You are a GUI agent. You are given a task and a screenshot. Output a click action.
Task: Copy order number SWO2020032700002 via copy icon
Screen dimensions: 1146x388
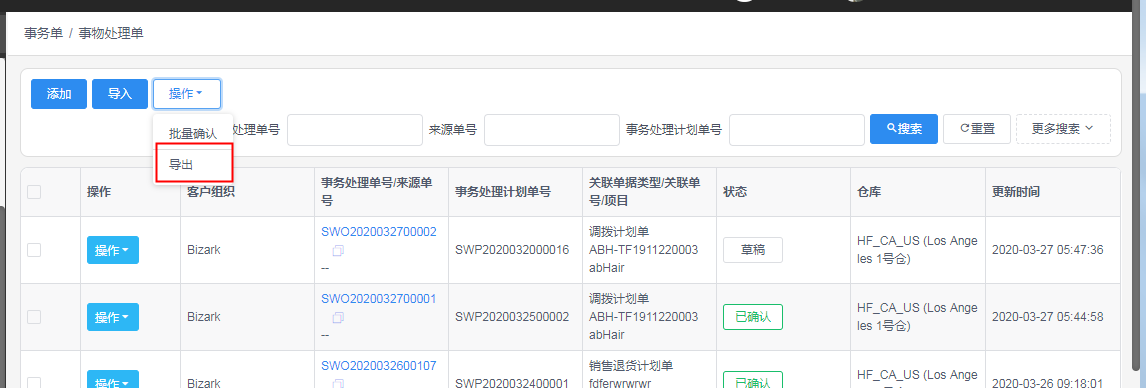[x=338, y=251]
